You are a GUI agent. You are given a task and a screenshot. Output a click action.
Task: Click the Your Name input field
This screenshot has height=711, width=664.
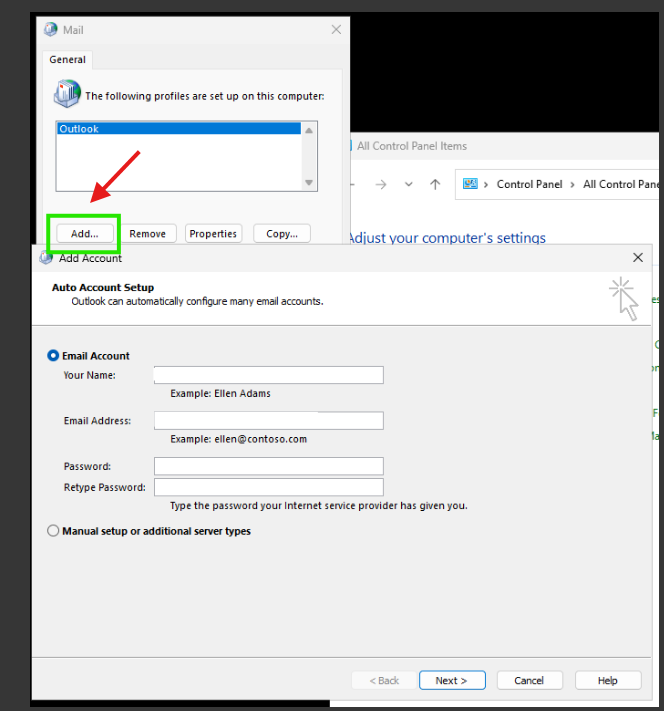point(269,375)
